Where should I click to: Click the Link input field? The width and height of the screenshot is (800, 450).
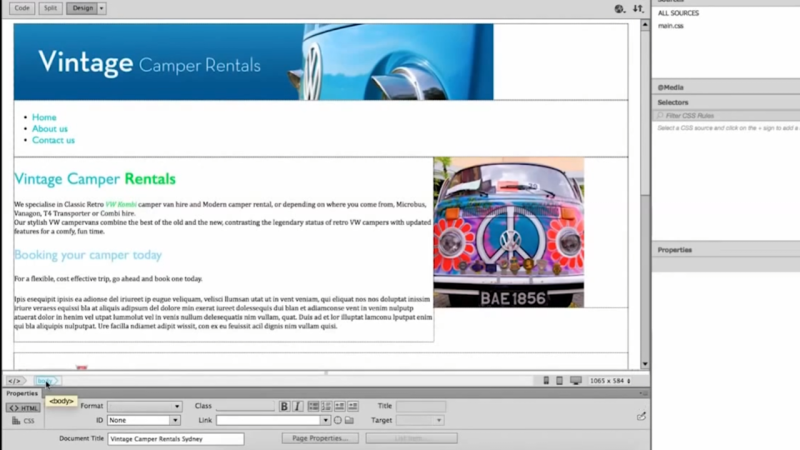[x=268, y=420]
